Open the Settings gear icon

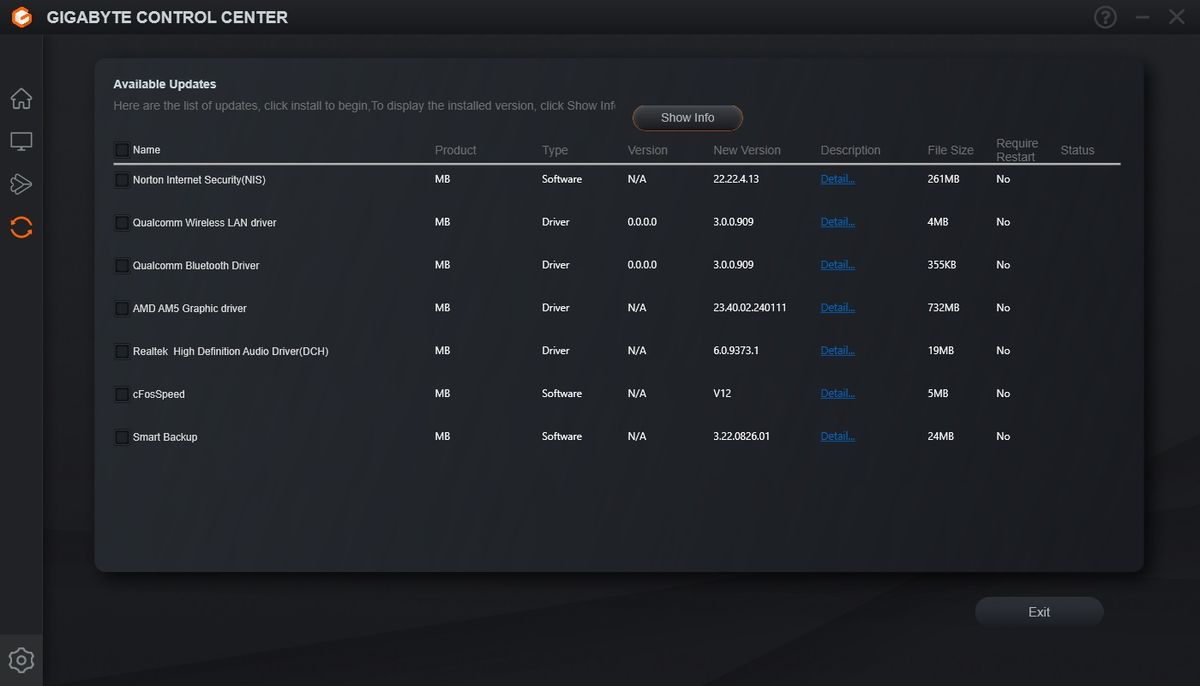pyautogui.click(x=21, y=660)
